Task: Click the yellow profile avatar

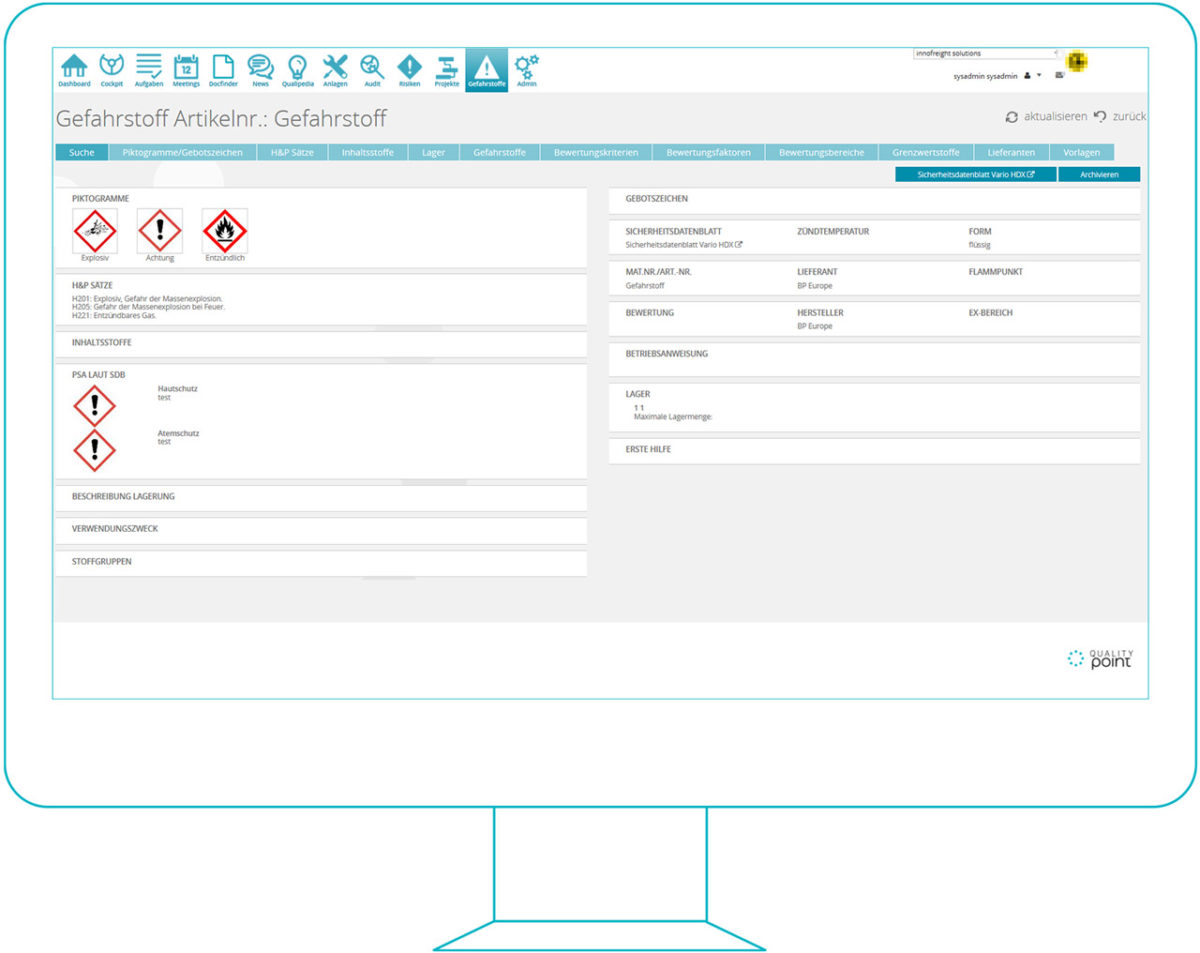Action: pyautogui.click(x=1076, y=62)
